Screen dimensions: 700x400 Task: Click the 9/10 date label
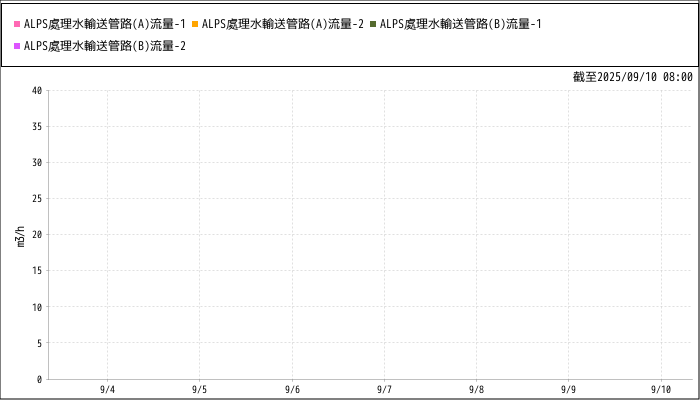pyautogui.click(x=661, y=390)
